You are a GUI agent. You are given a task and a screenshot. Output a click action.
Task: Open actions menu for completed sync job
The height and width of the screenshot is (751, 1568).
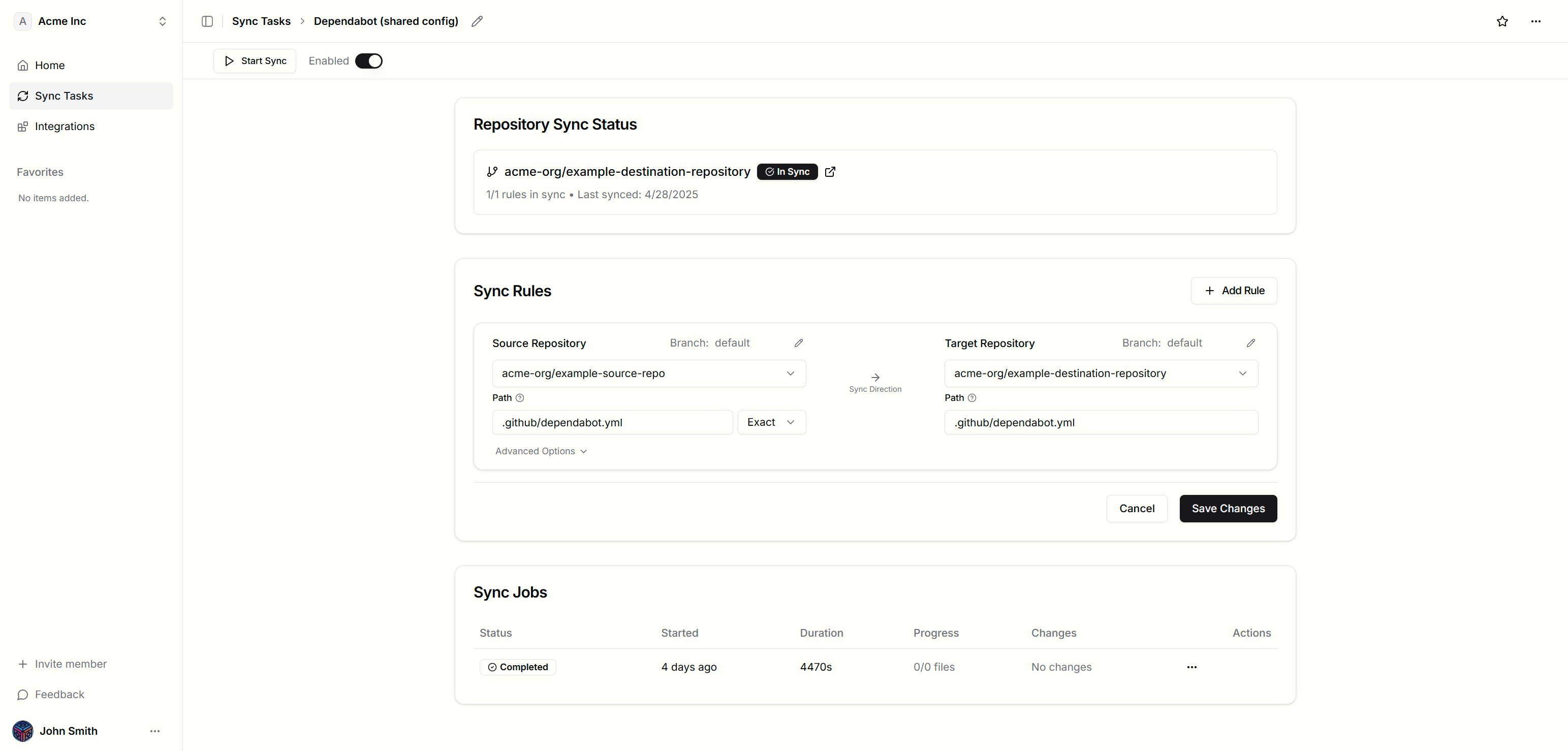click(1191, 667)
